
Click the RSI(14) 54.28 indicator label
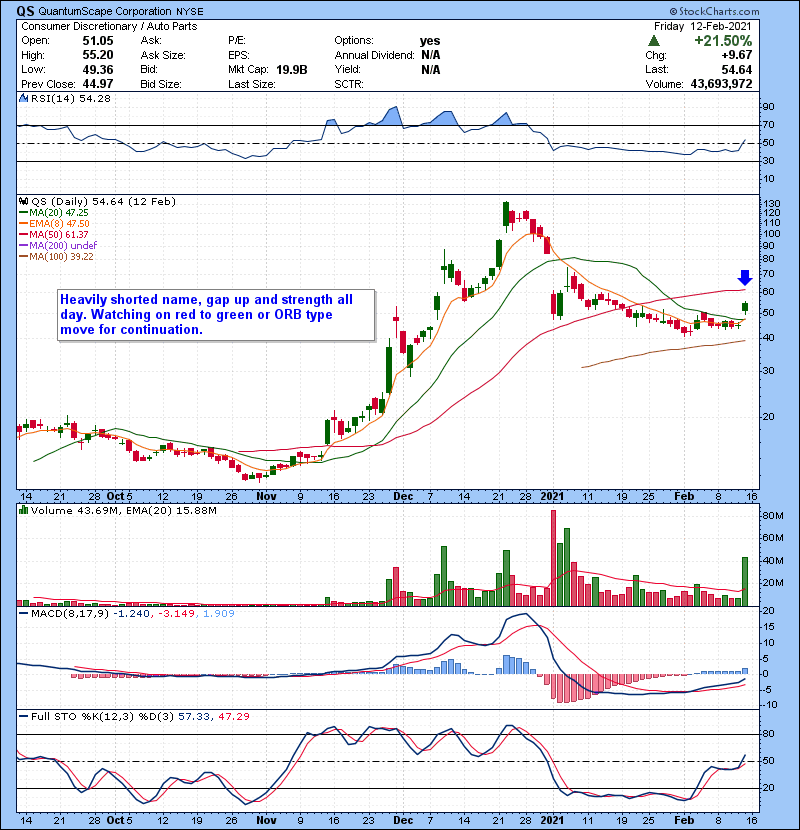click(x=71, y=98)
